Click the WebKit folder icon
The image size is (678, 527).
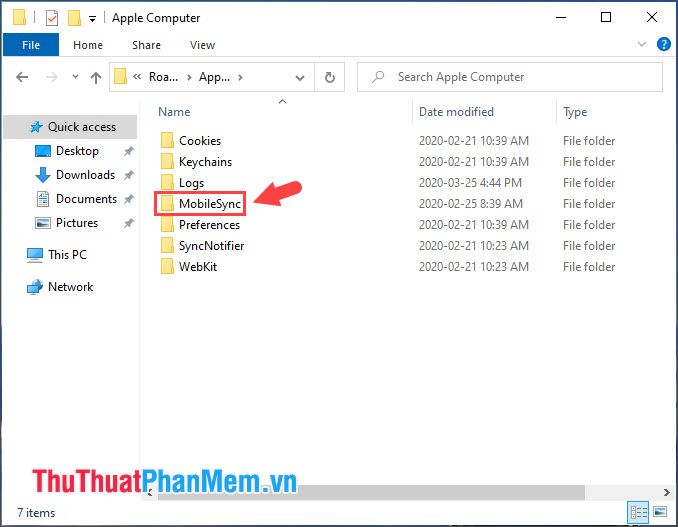coord(167,267)
